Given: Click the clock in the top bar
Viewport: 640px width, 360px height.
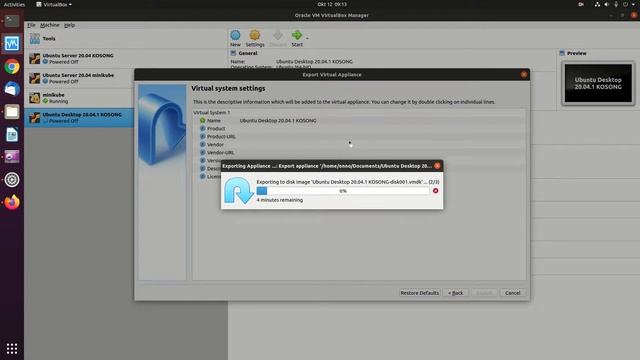Looking at the screenshot, I should tap(332, 4).
